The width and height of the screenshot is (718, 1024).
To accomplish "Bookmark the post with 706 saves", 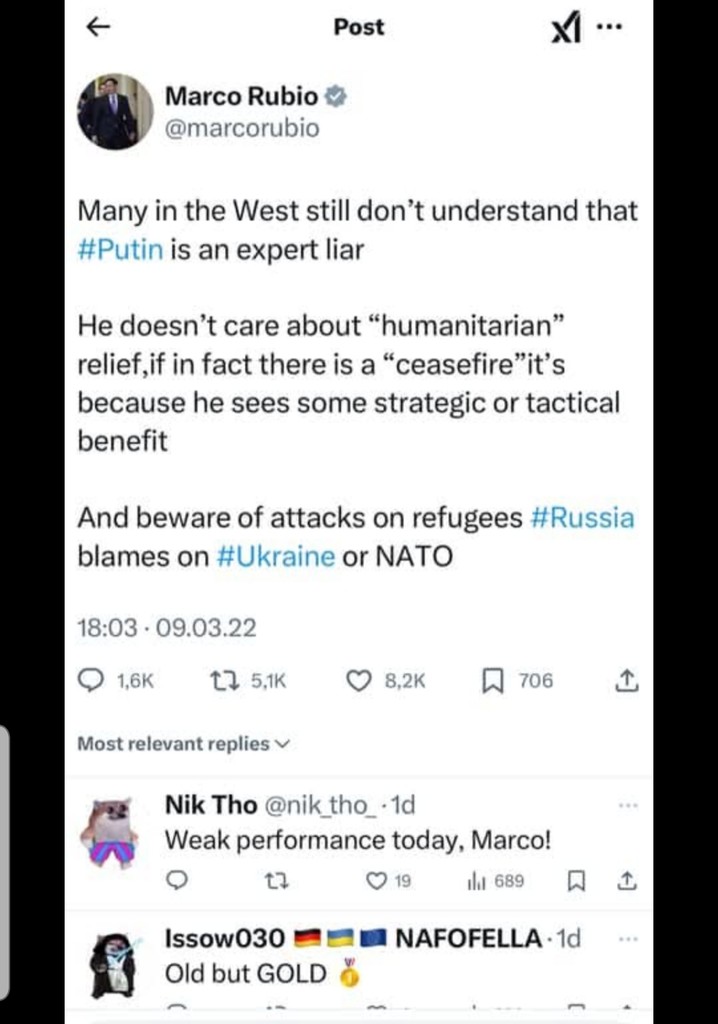I will pos(493,681).
